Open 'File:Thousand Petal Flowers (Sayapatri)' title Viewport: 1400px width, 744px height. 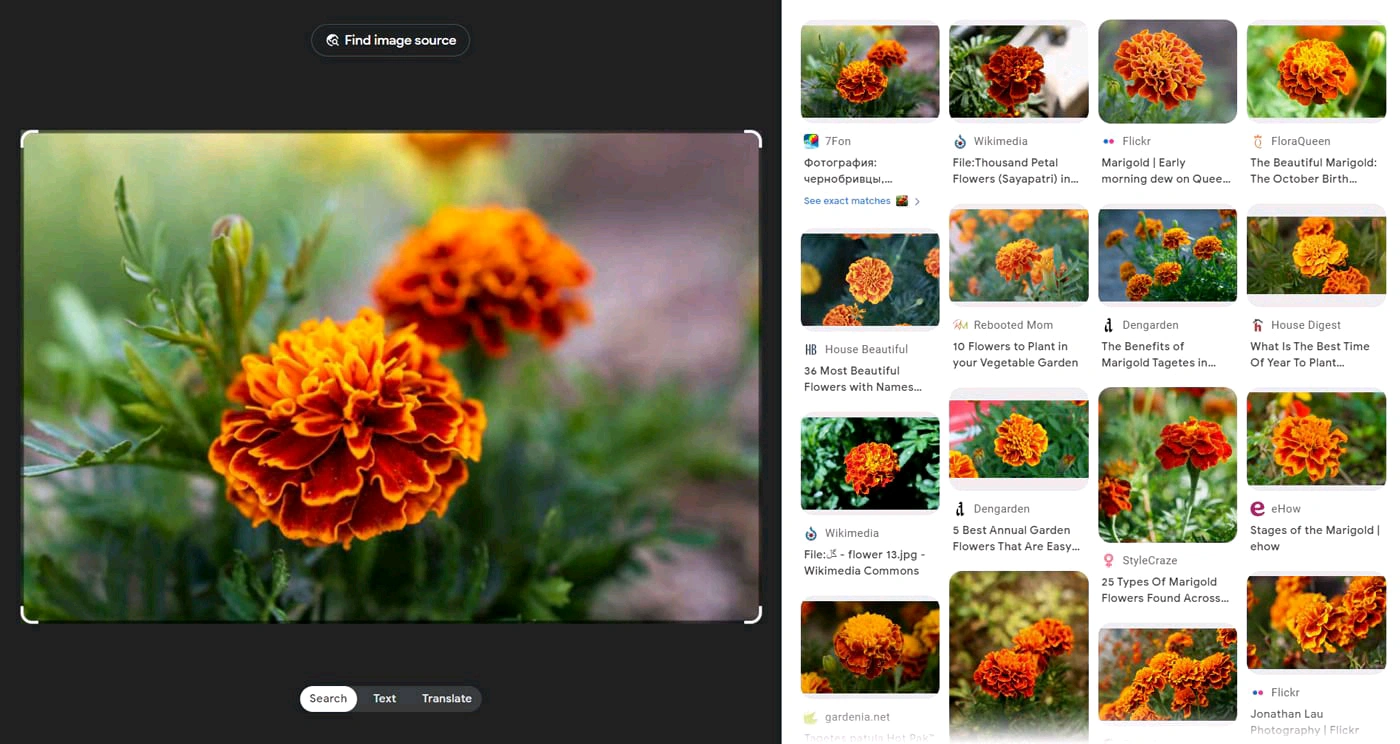click(x=1016, y=171)
